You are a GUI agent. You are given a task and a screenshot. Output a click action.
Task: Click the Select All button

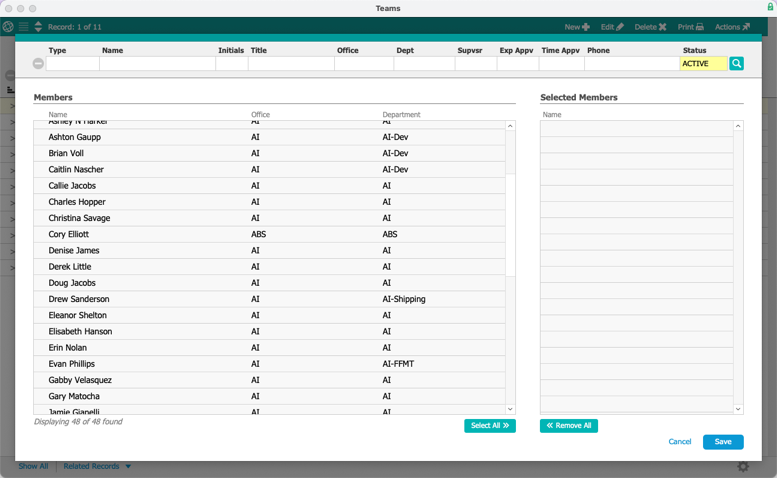click(x=490, y=425)
